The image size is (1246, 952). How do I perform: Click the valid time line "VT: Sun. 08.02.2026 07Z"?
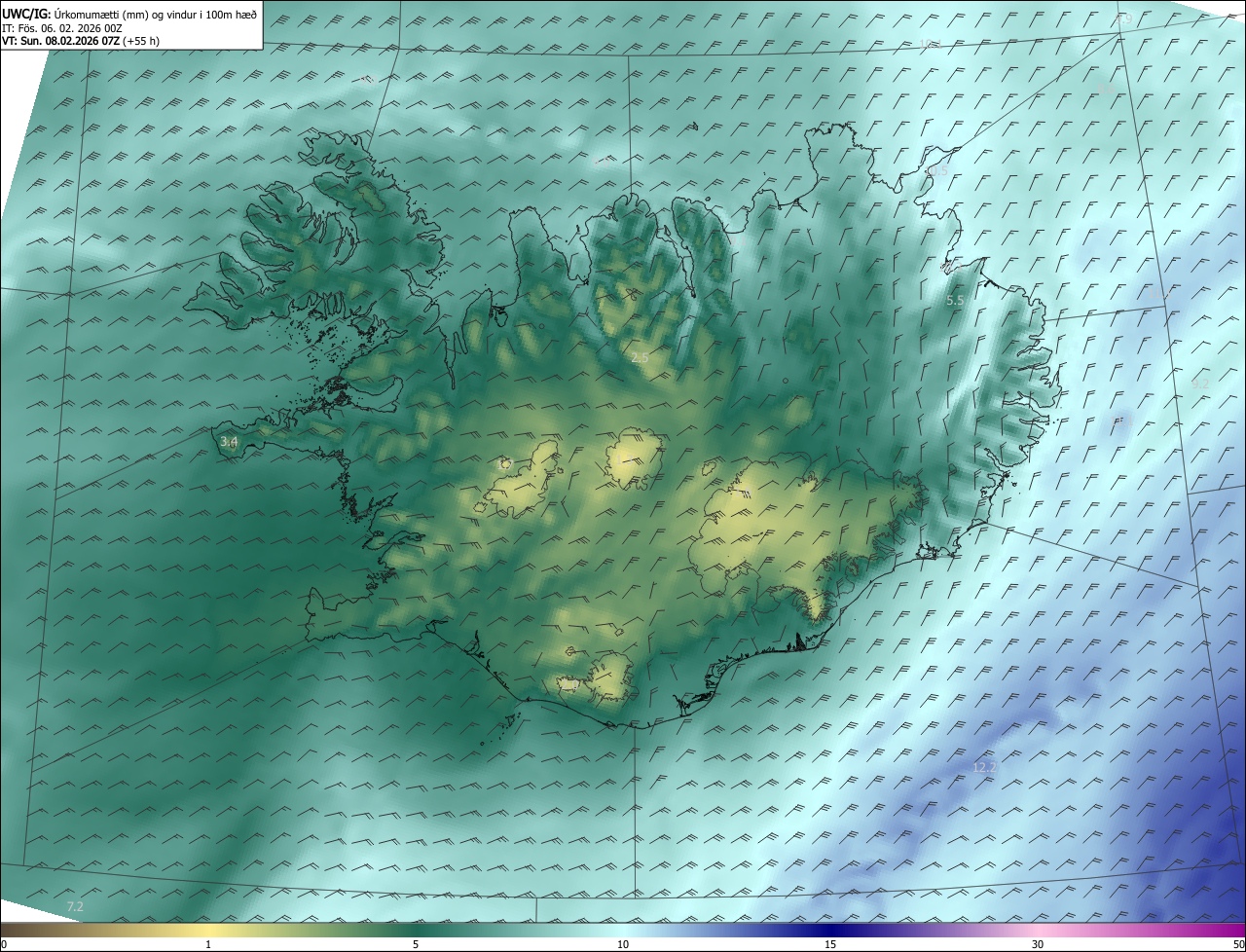(60, 41)
